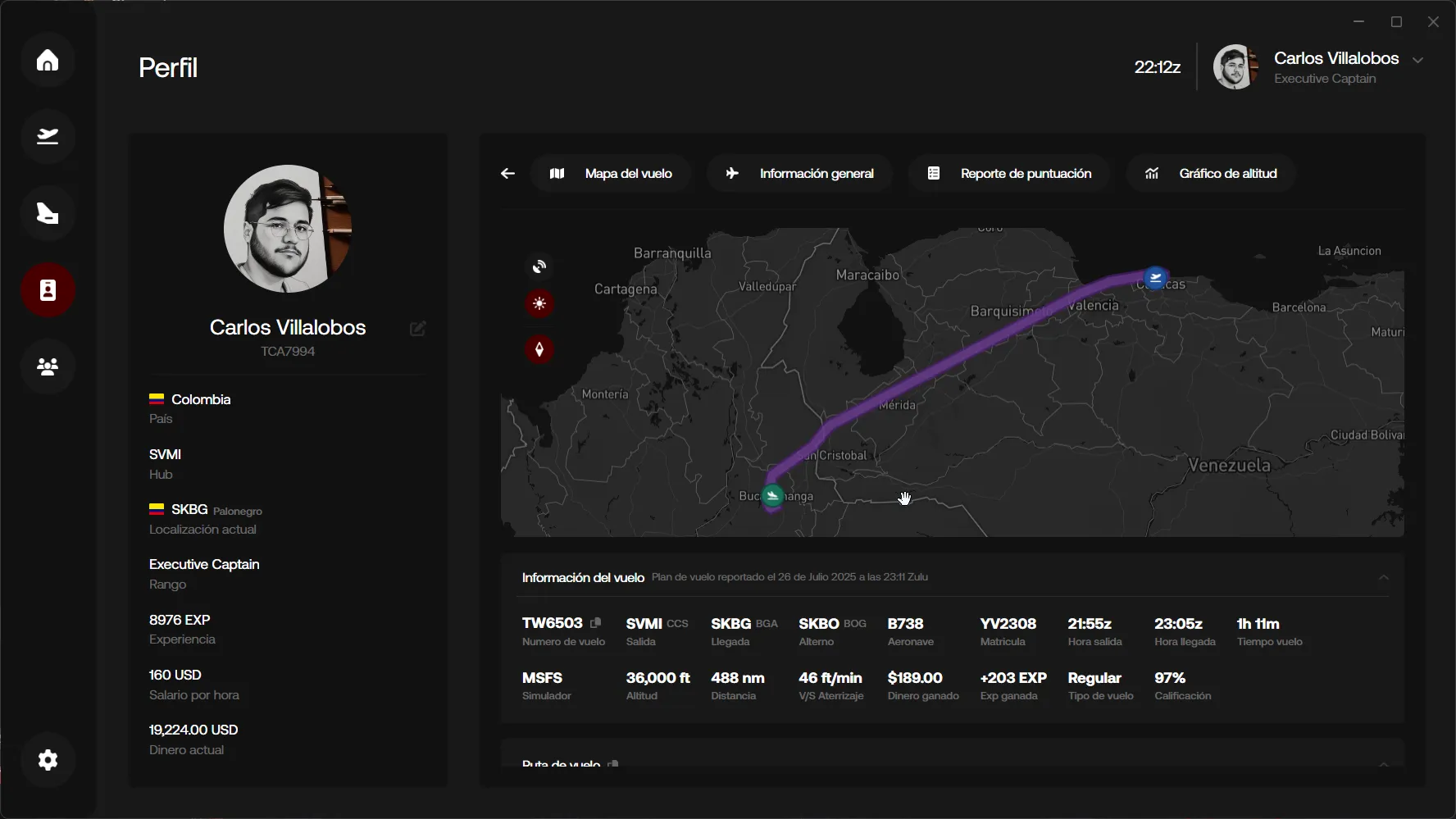This screenshot has height=819, width=1456.
Task: Collapse the Información del vuelo panel
Action: 1385,576
